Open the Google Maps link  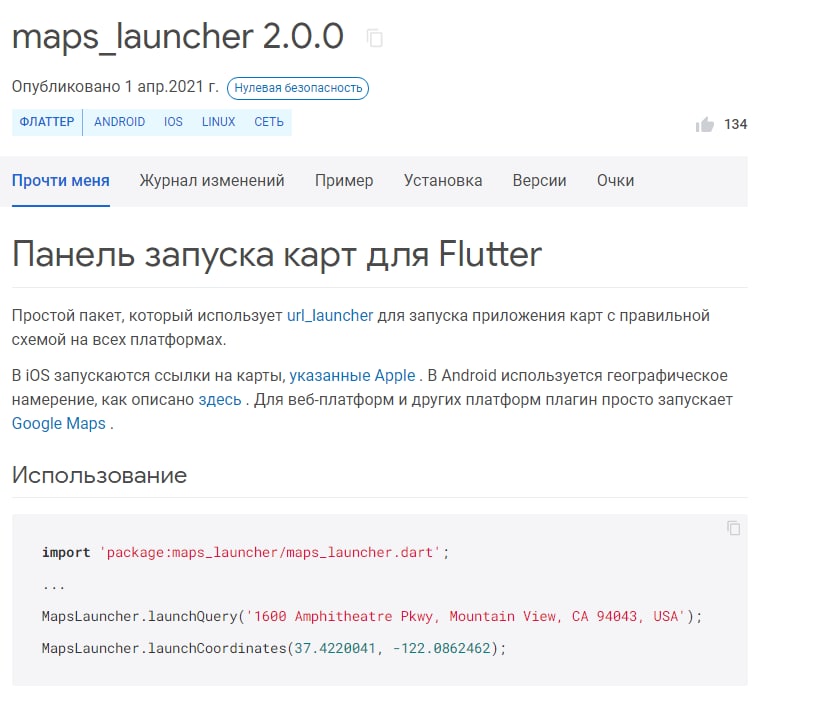[59, 424]
